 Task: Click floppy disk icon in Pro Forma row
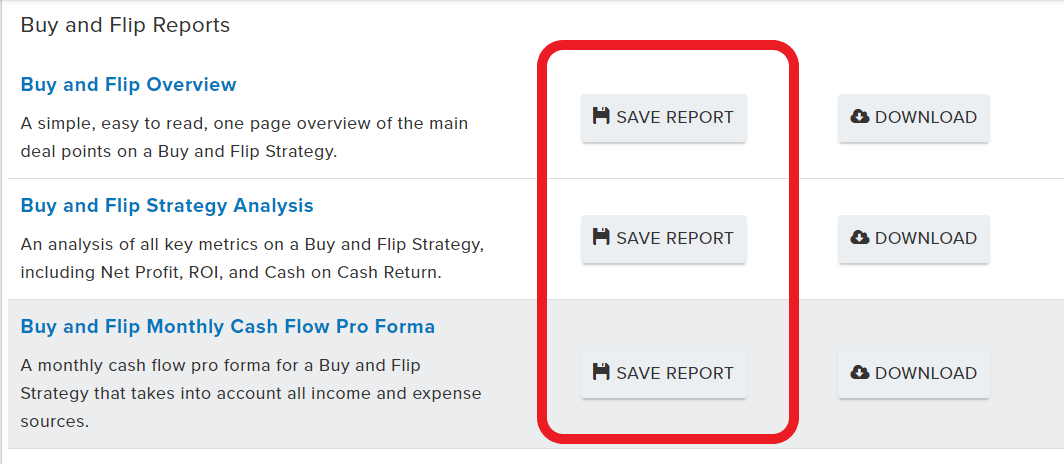pos(601,372)
